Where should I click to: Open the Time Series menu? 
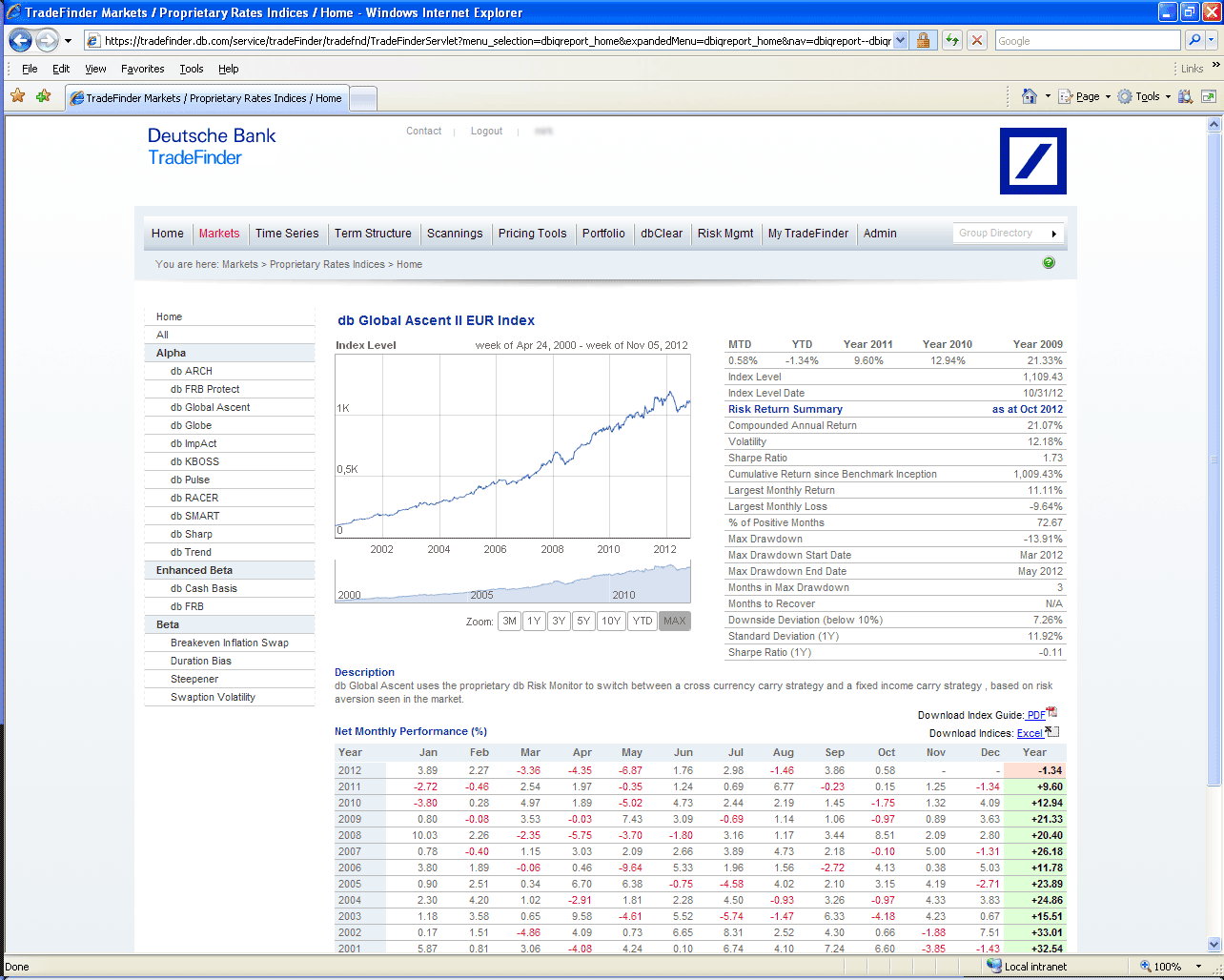tap(287, 234)
